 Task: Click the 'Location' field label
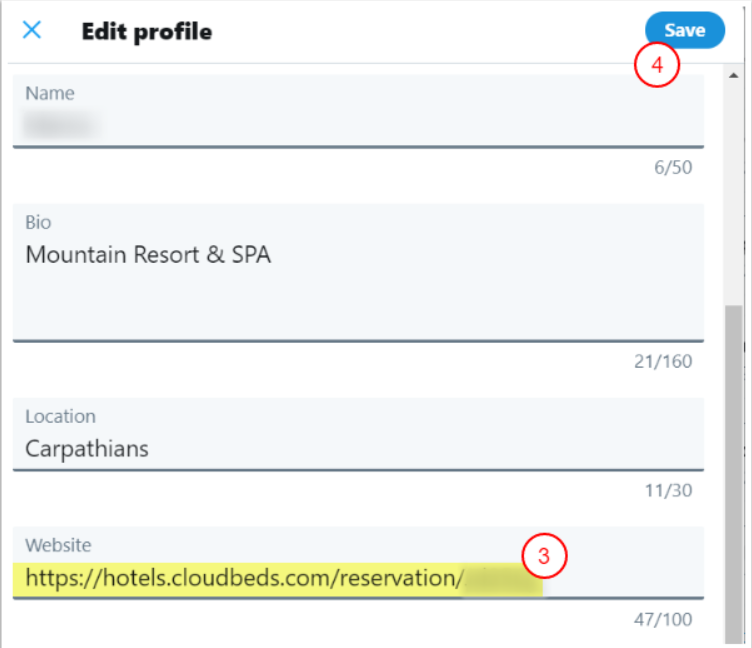pos(60,416)
